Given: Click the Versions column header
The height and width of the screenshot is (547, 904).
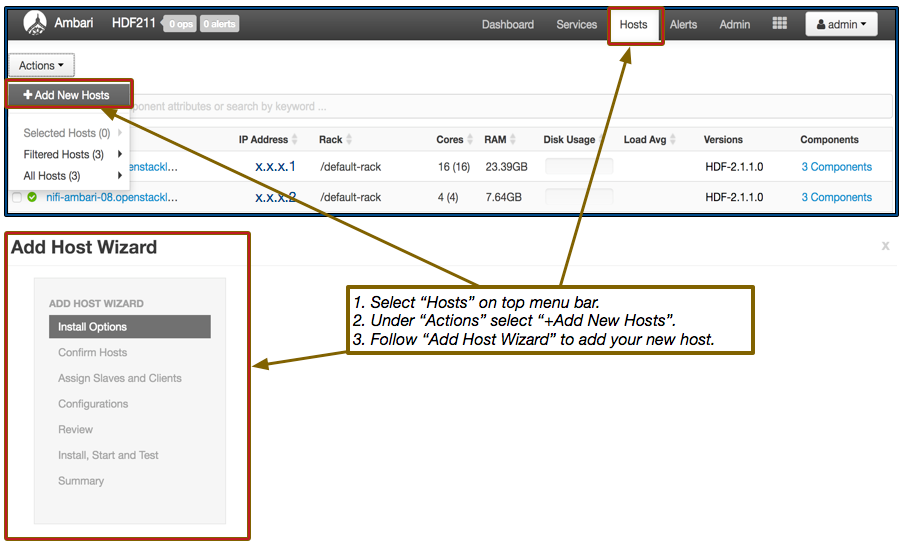Looking at the screenshot, I should (x=723, y=139).
